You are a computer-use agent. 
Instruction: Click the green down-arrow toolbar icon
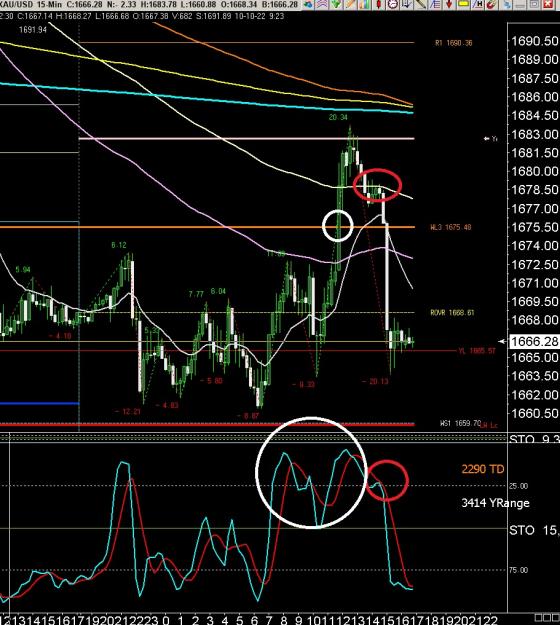pos(337,4)
